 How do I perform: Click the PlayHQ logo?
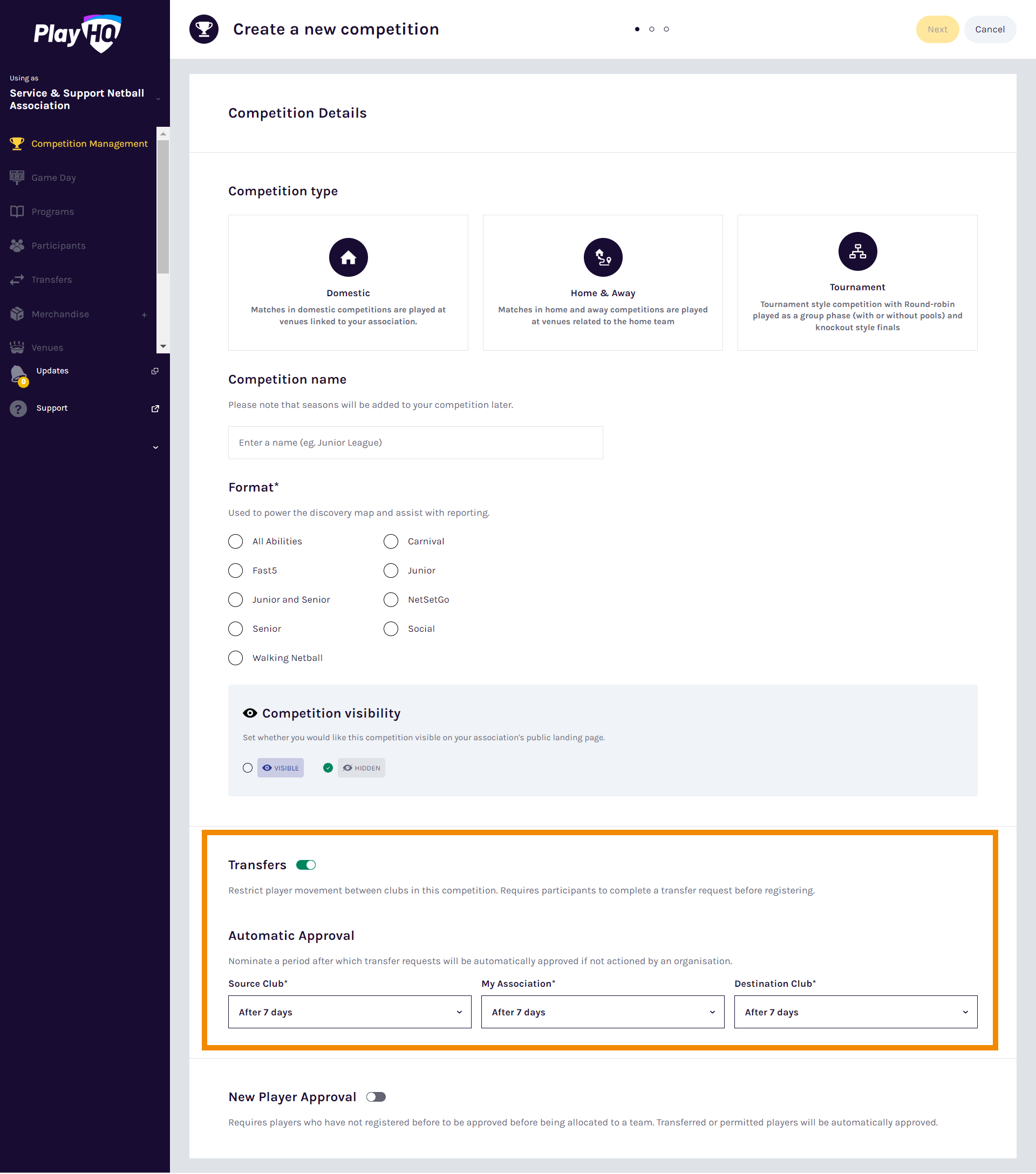78,33
